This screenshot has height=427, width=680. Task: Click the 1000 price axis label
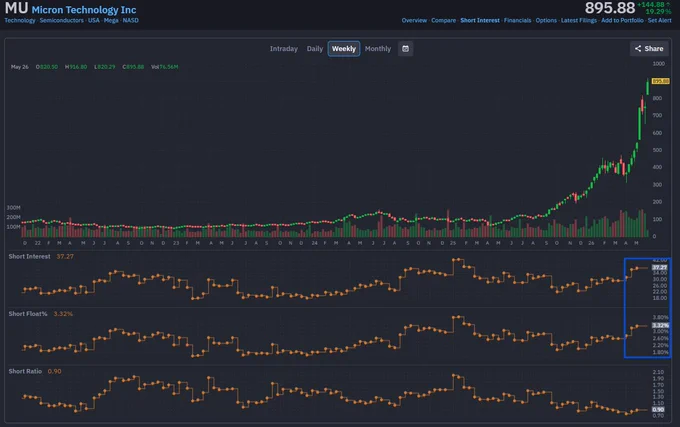click(x=658, y=64)
